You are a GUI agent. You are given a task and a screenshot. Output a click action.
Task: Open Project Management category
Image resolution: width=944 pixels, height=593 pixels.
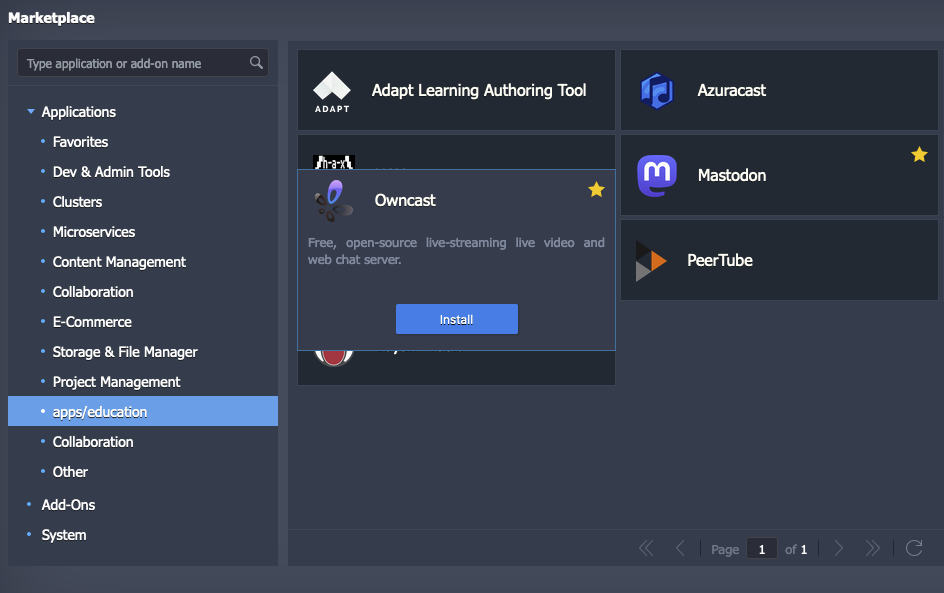[116, 382]
